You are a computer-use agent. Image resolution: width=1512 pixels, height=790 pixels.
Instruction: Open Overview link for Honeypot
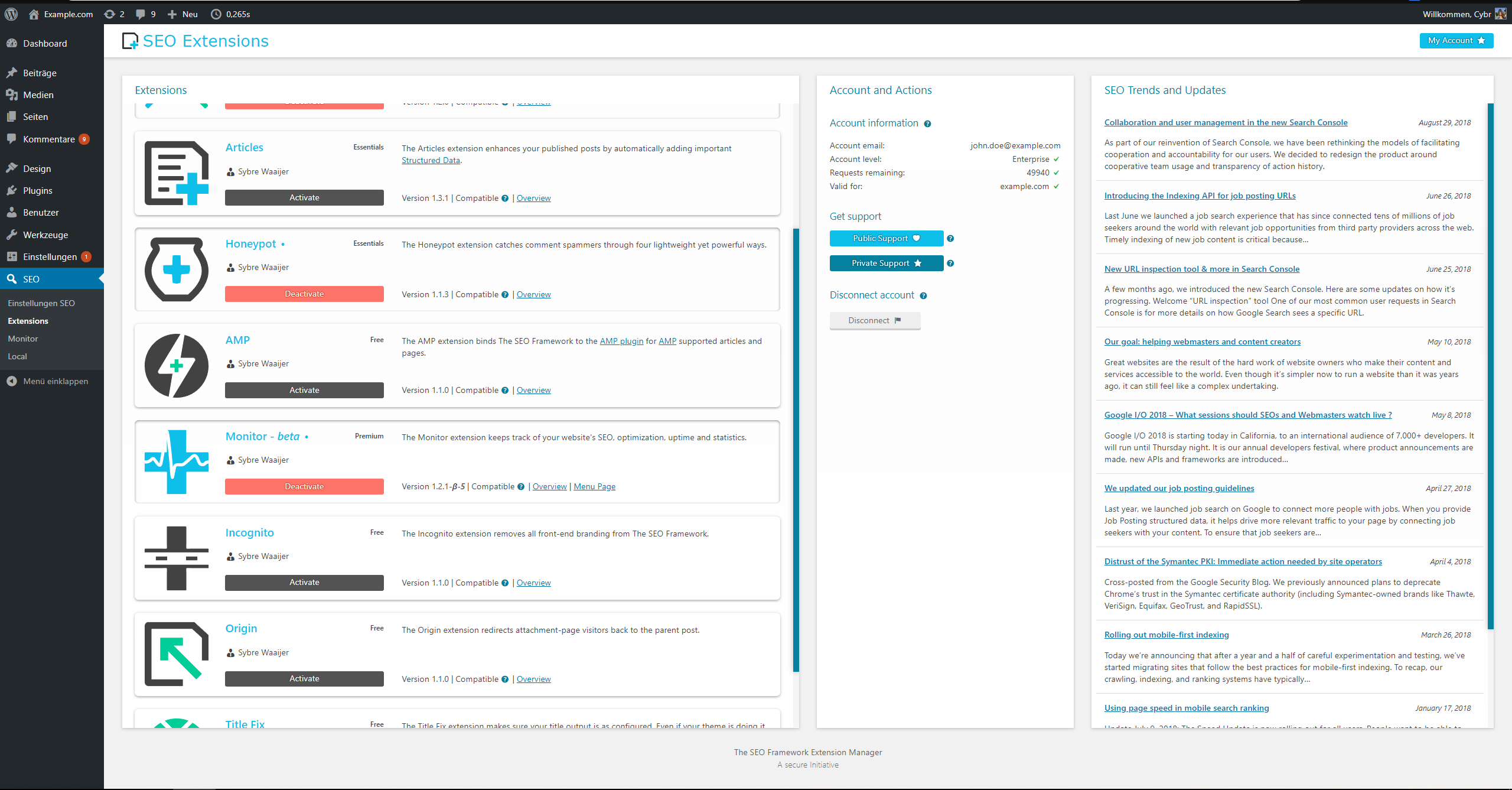(533, 294)
